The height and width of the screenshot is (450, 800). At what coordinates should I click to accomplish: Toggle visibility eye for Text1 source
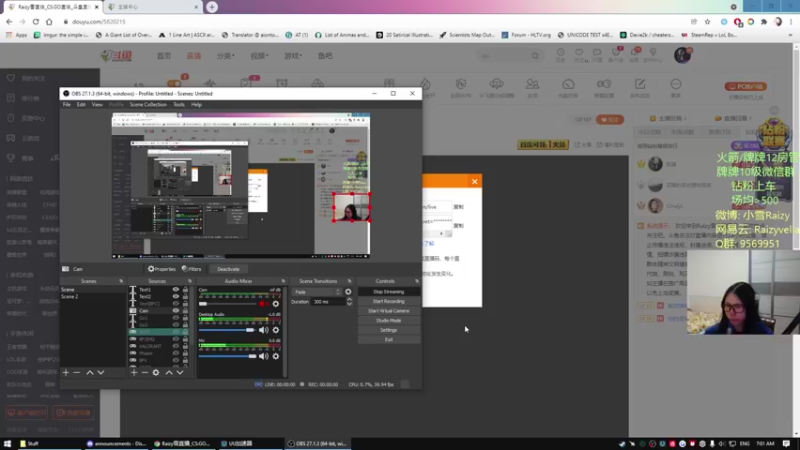coord(176,289)
